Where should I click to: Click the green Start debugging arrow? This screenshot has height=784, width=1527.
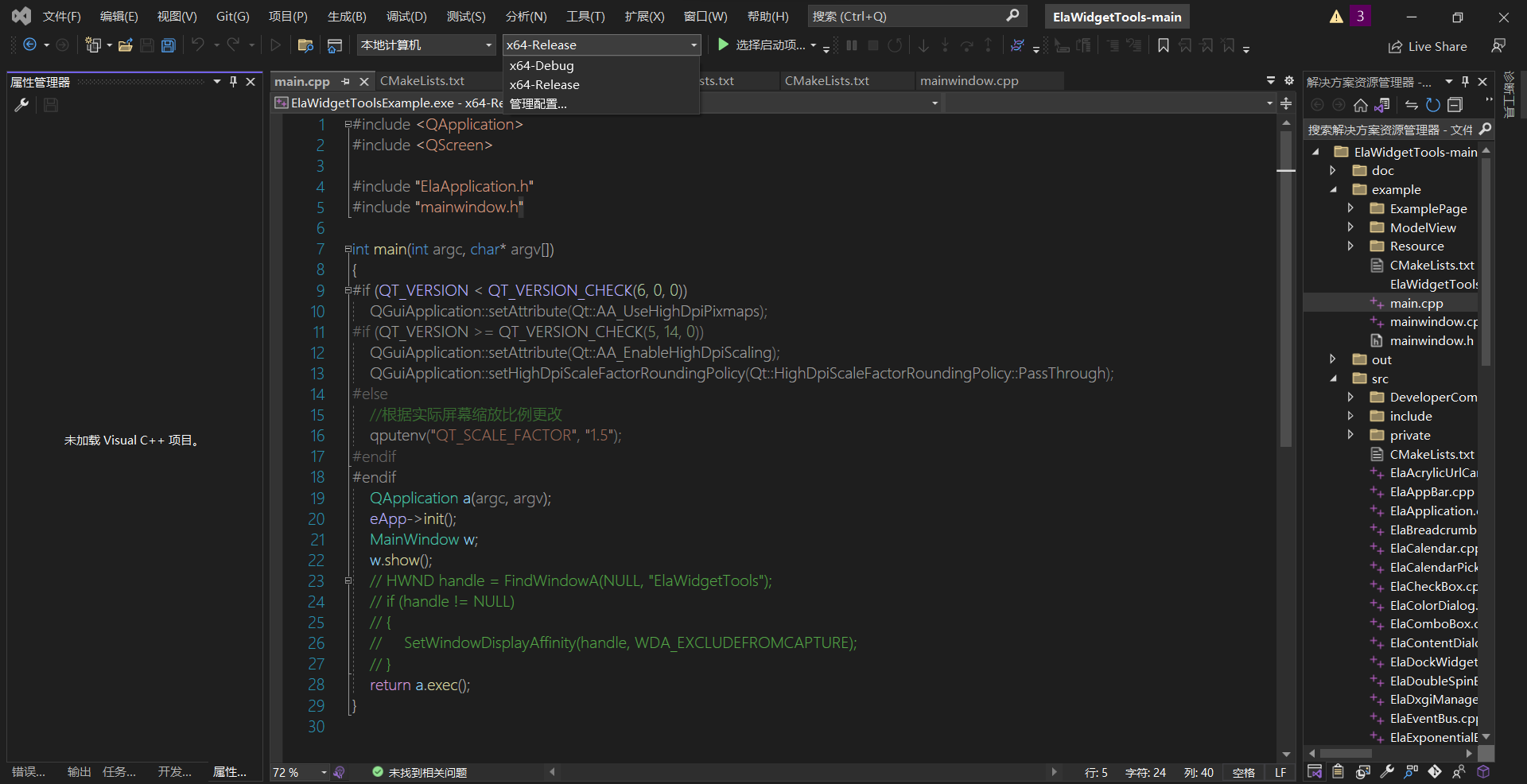(722, 45)
